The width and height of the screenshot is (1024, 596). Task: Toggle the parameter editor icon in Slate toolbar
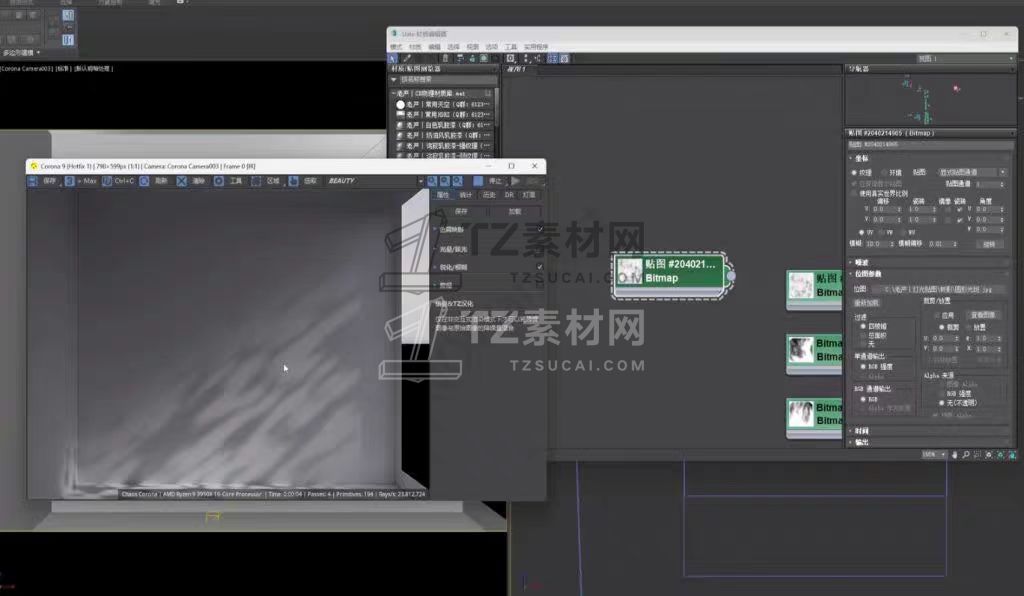(564, 58)
